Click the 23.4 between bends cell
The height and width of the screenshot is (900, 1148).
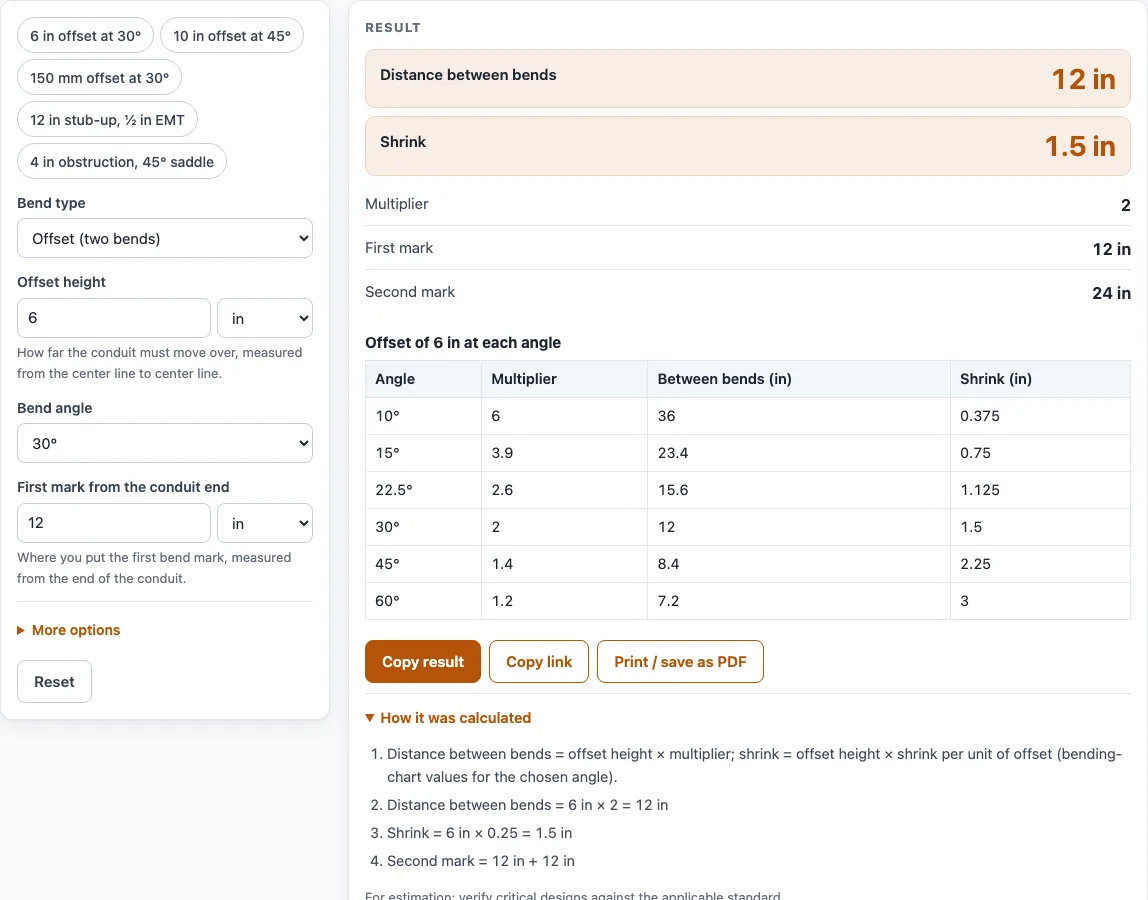point(799,453)
